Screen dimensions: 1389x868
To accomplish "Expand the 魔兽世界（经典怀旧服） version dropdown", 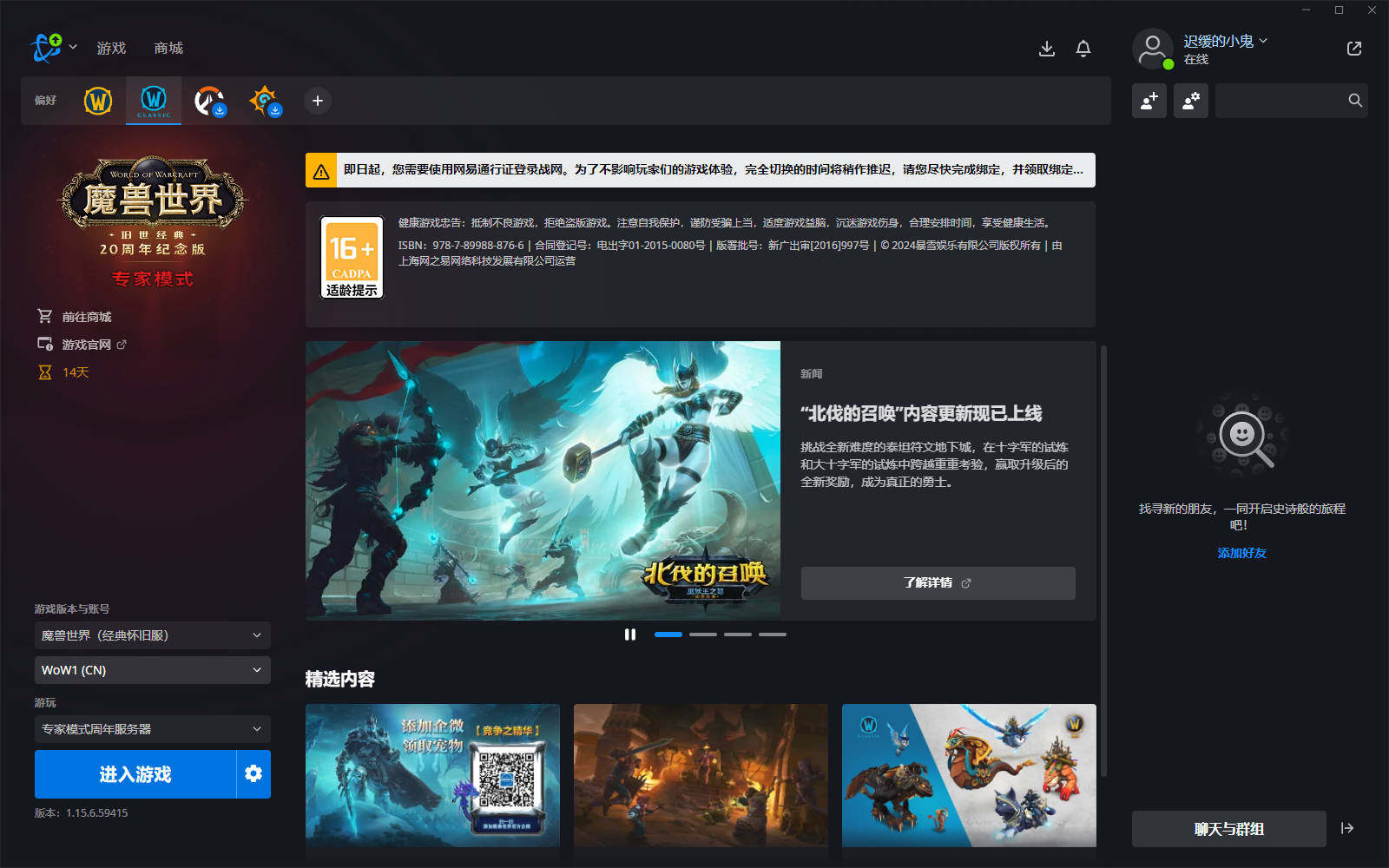I will pos(152,635).
